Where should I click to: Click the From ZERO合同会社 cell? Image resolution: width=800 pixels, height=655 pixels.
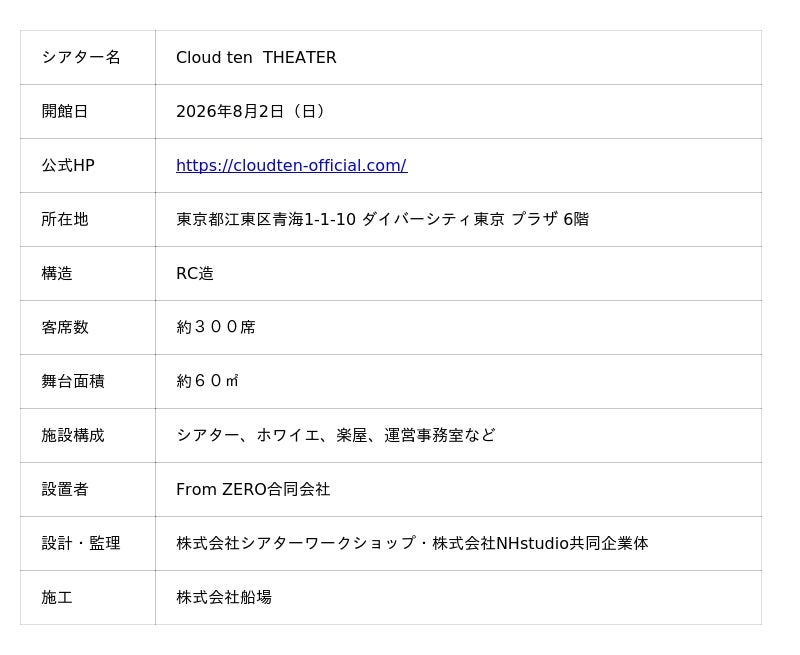point(458,489)
